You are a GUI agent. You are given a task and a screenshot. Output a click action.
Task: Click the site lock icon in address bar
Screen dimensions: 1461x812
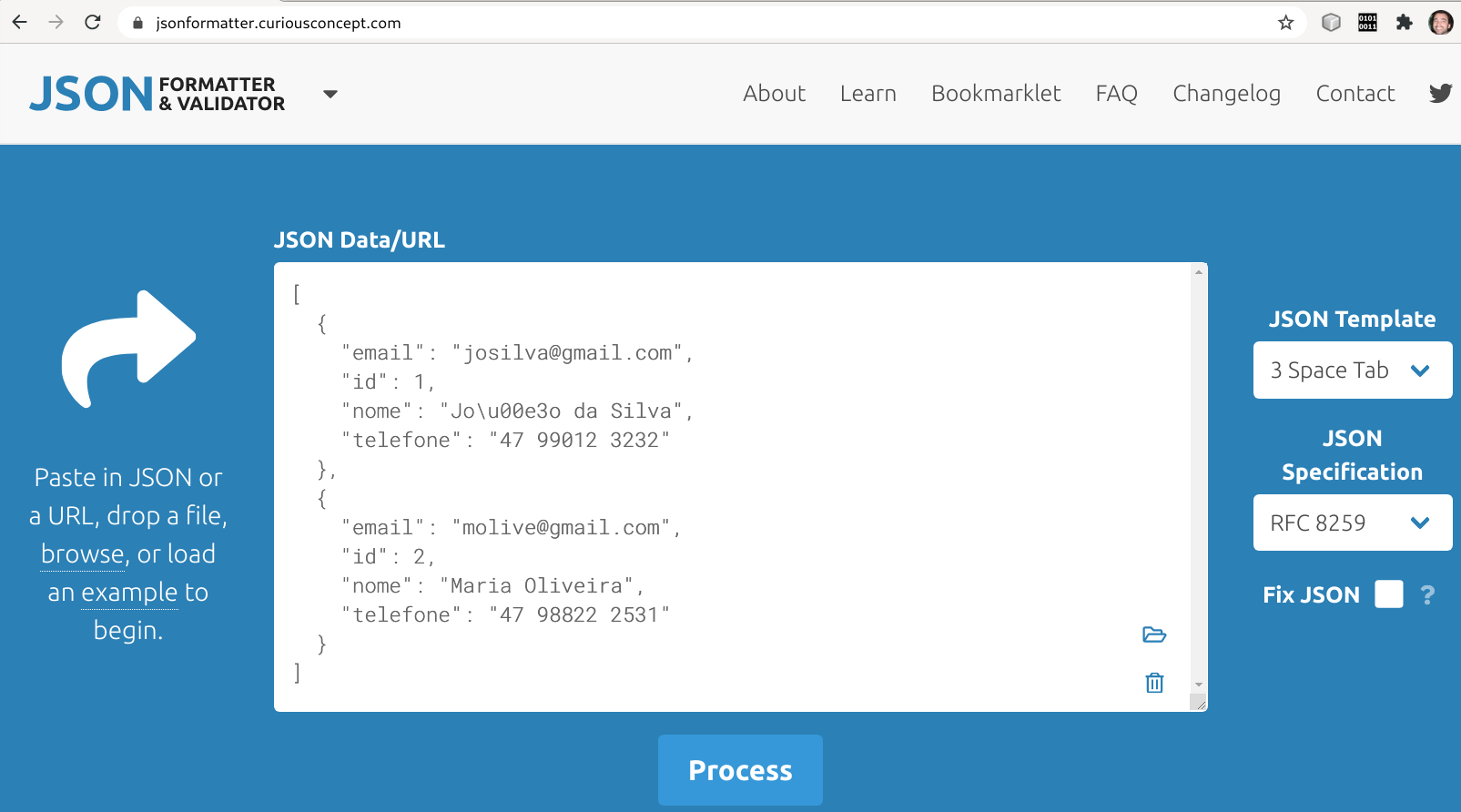coord(138,23)
